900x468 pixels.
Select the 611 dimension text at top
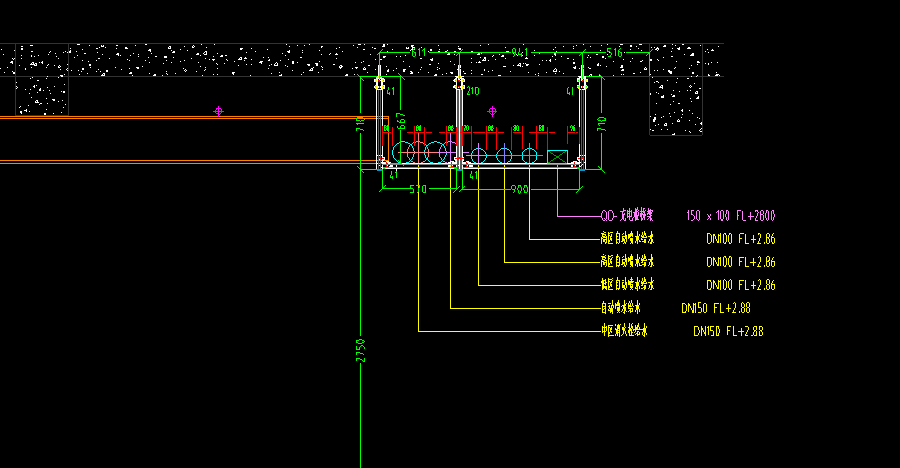(419, 52)
